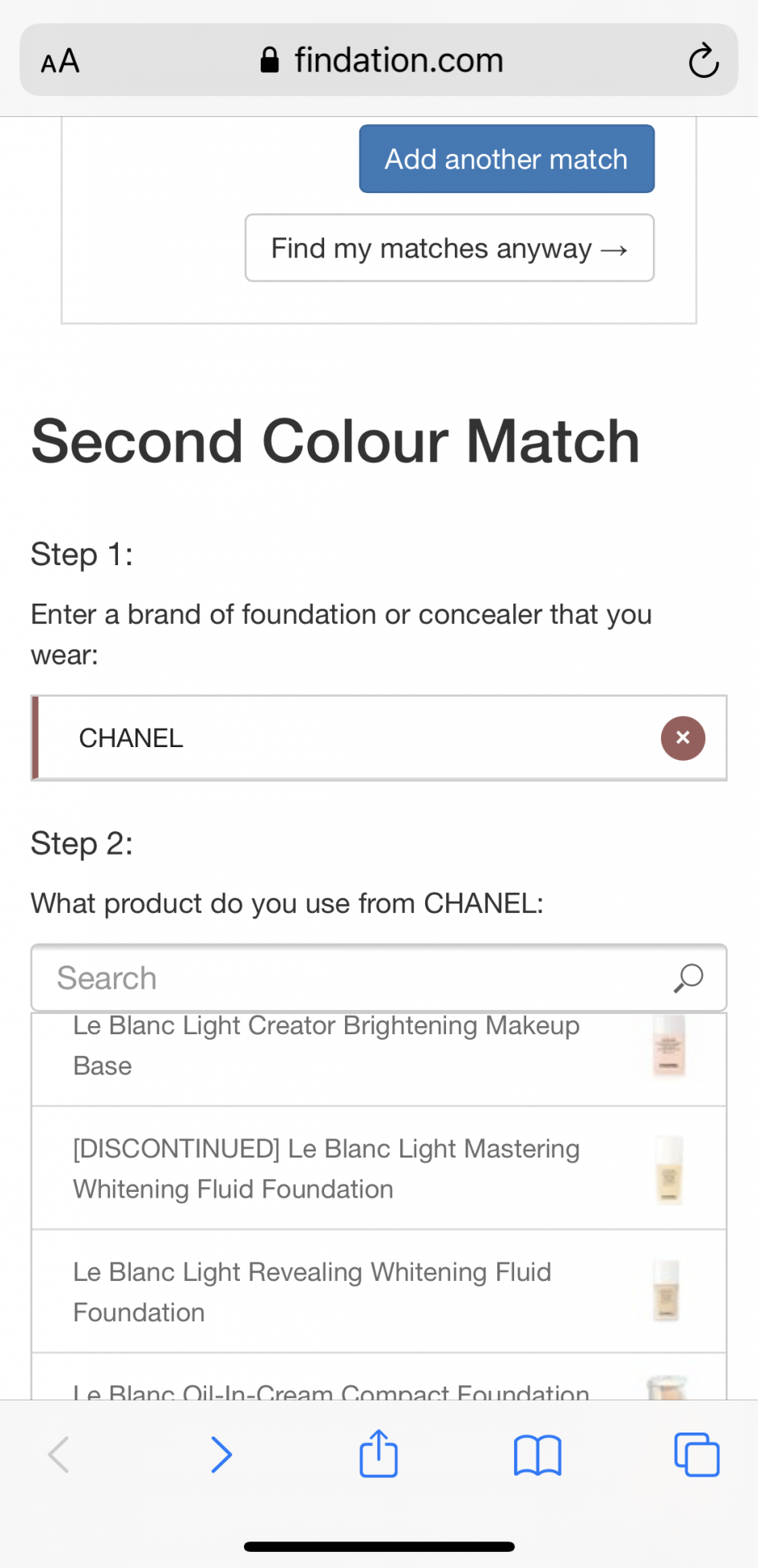Tap the AA reader text size icon

click(x=60, y=61)
